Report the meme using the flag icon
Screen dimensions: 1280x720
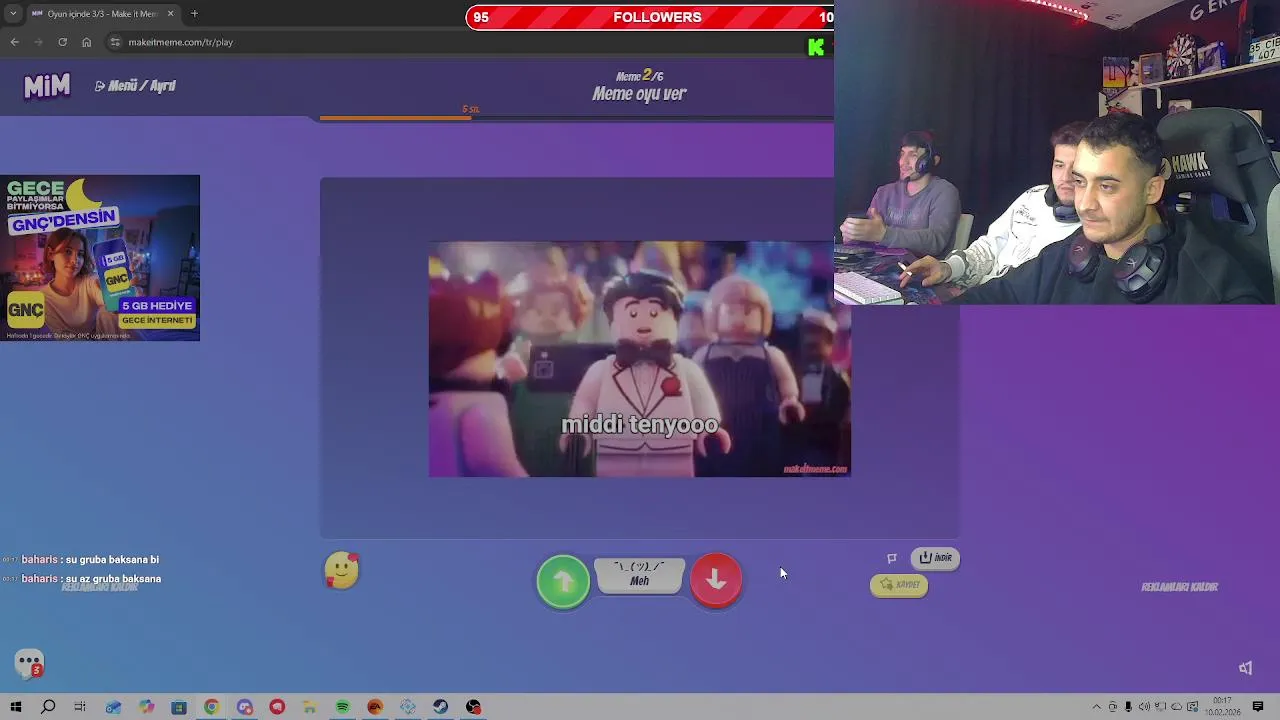pyautogui.click(x=892, y=558)
